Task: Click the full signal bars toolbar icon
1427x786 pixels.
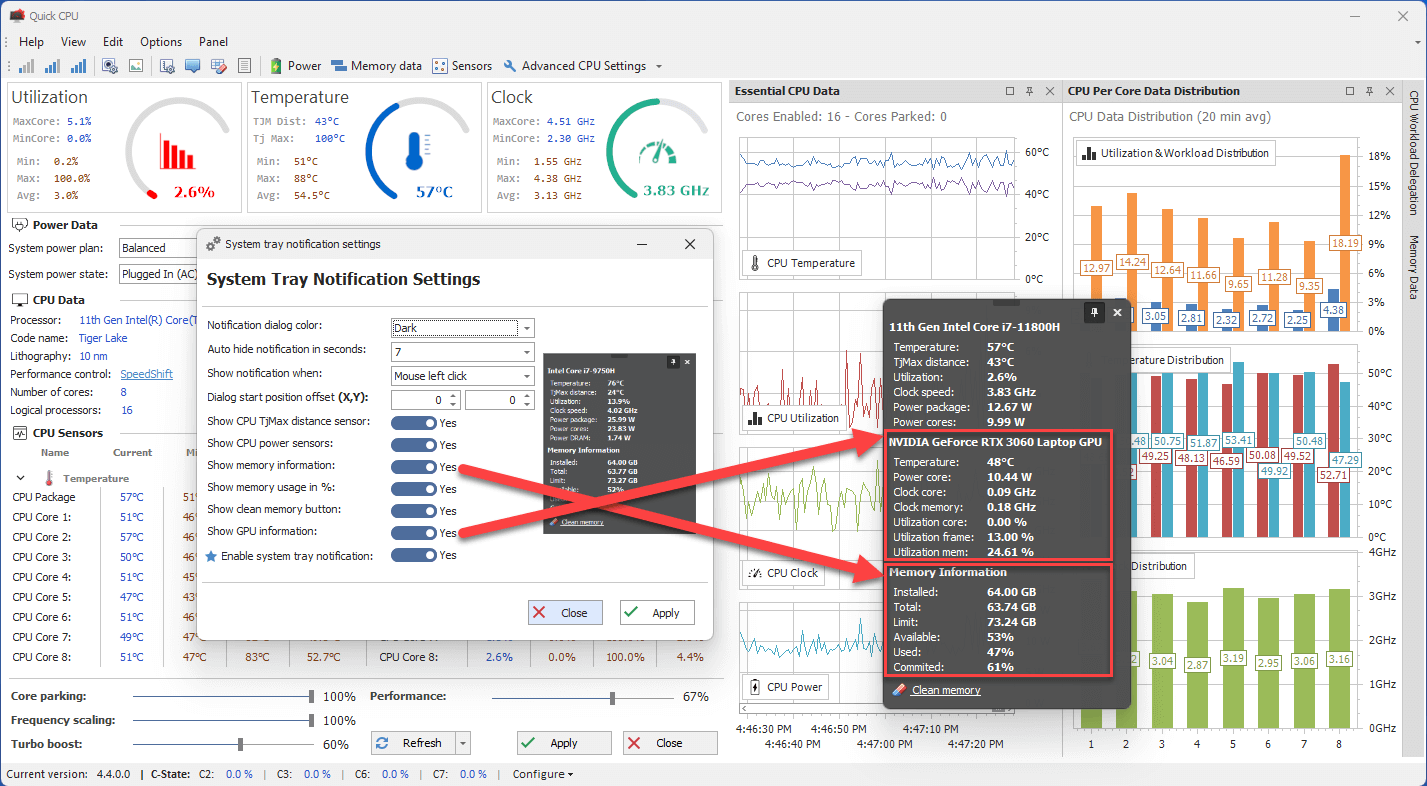Action: (x=78, y=66)
